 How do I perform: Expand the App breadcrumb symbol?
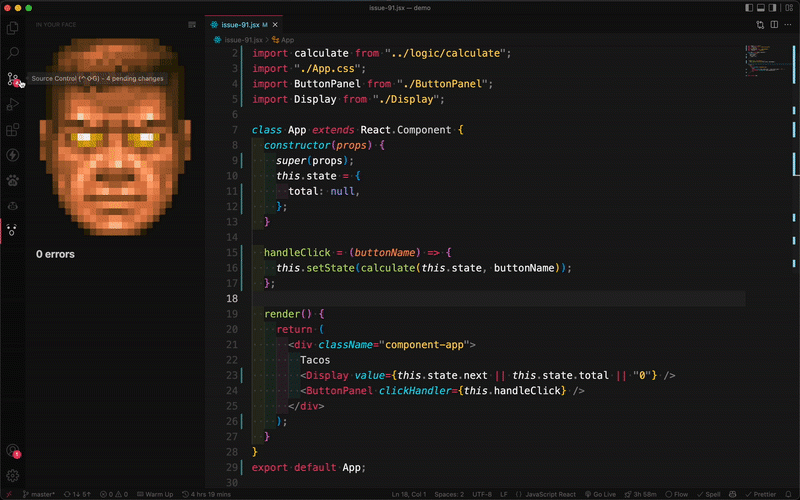tap(284, 40)
